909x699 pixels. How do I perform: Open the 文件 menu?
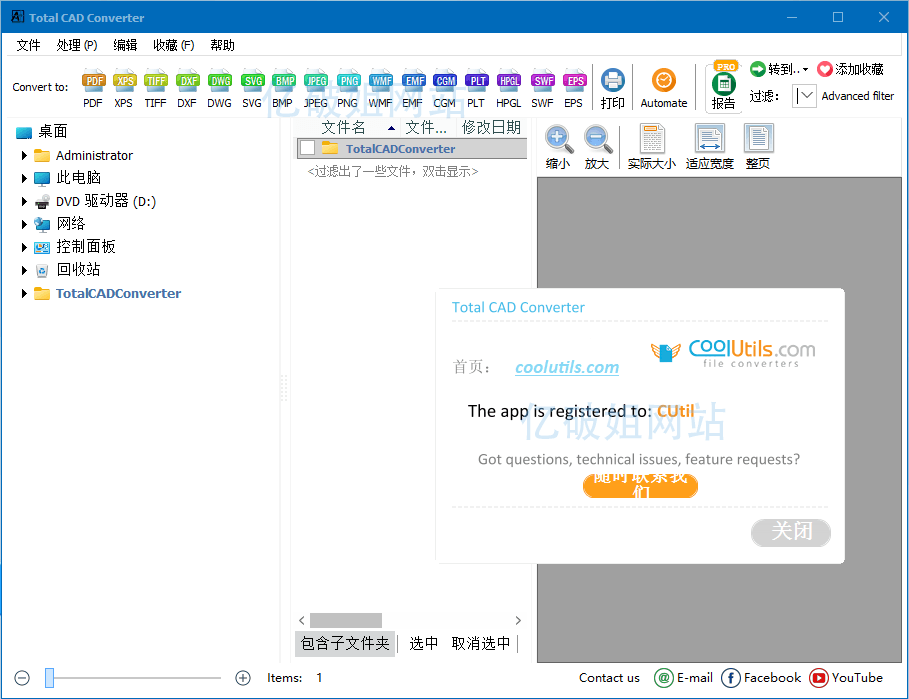(29, 45)
